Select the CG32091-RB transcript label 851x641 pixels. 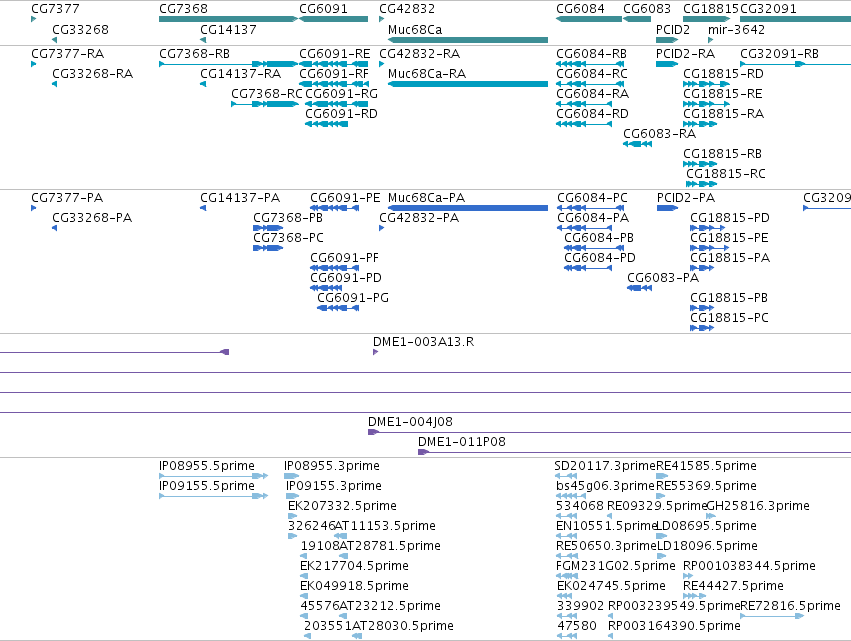(779, 54)
